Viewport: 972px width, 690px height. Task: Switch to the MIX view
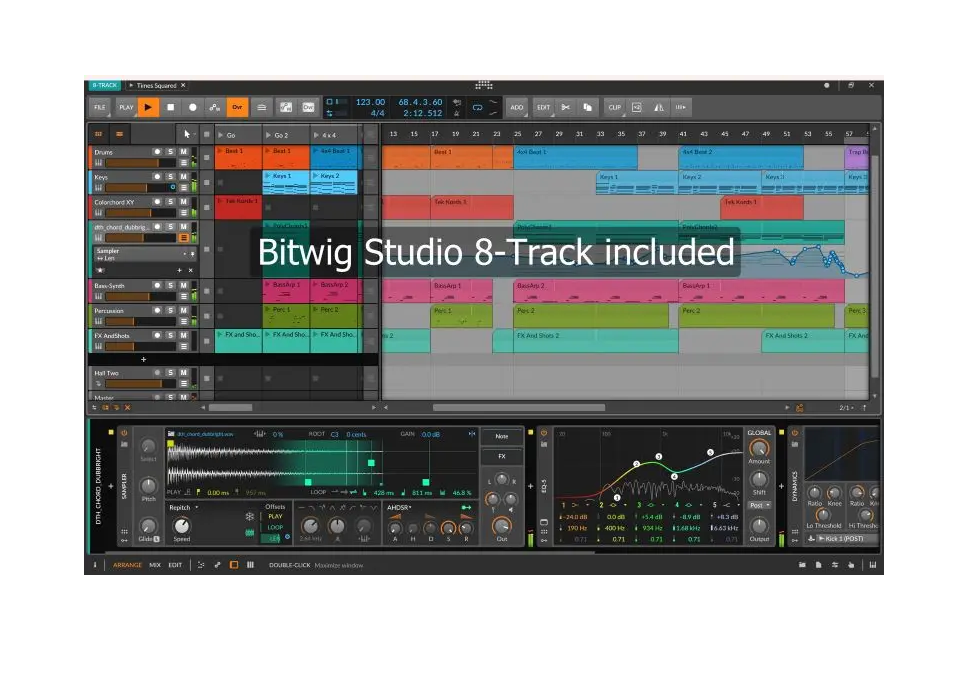click(x=155, y=565)
